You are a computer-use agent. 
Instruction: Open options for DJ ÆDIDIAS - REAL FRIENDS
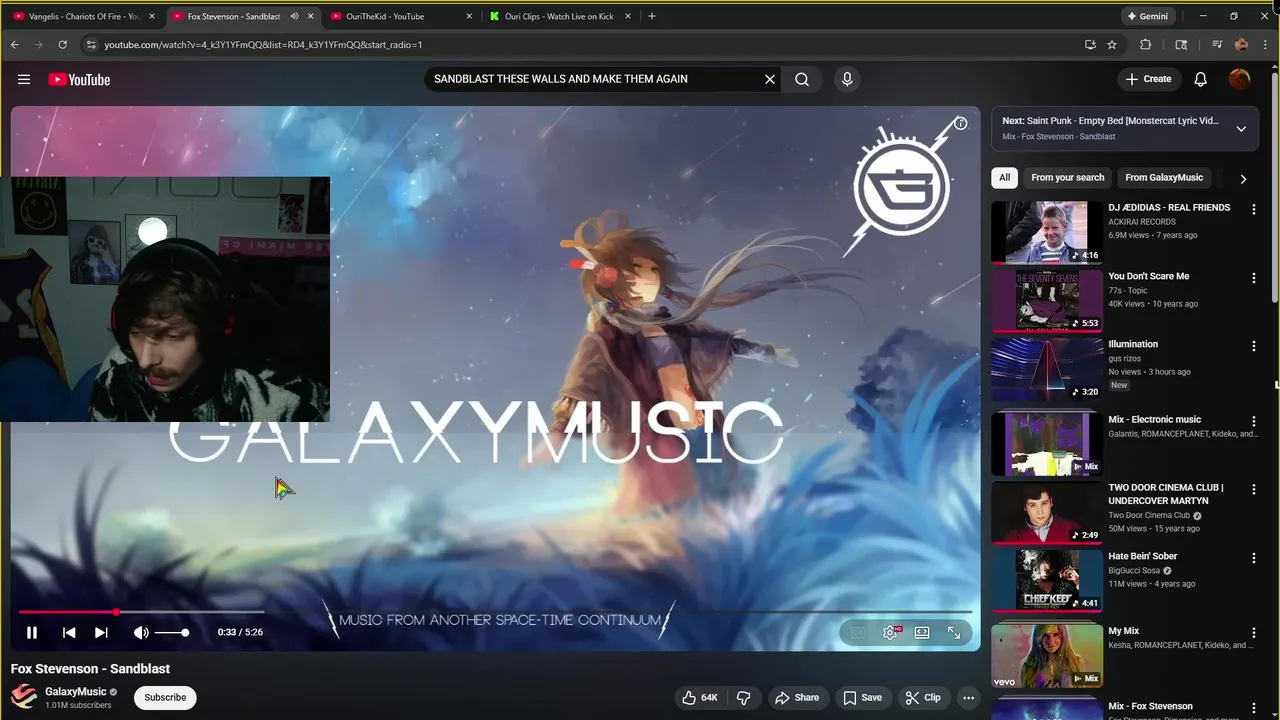[1253, 210]
